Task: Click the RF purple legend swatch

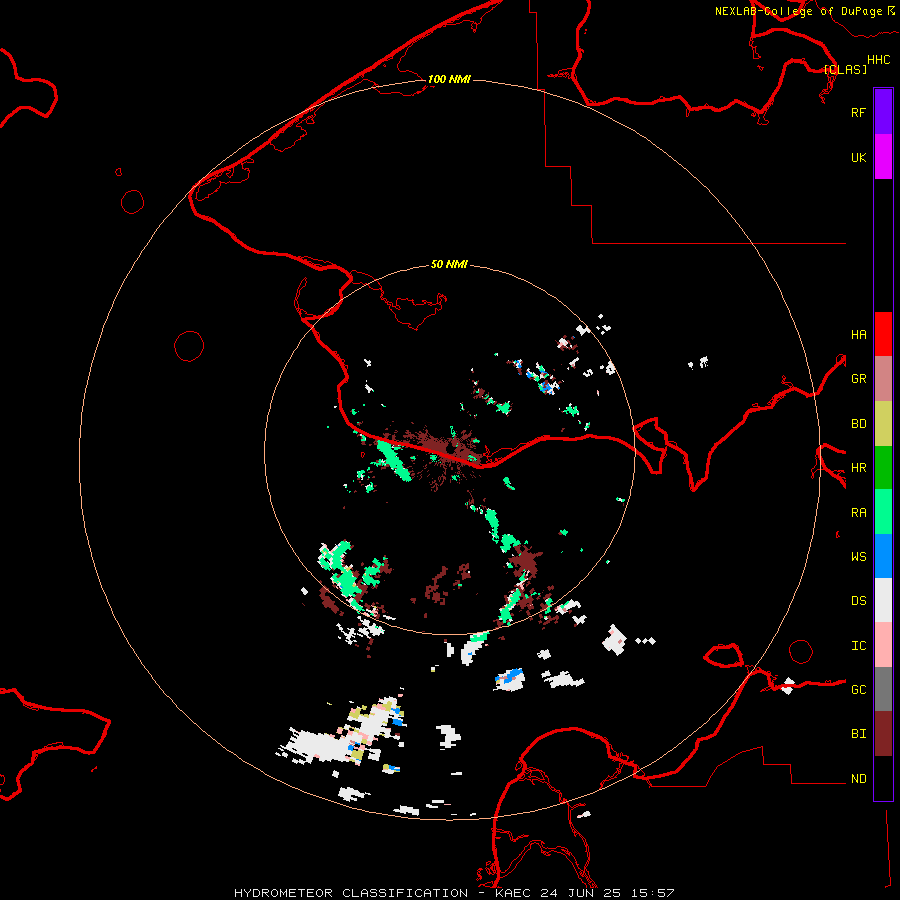Action: (x=883, y=112)
